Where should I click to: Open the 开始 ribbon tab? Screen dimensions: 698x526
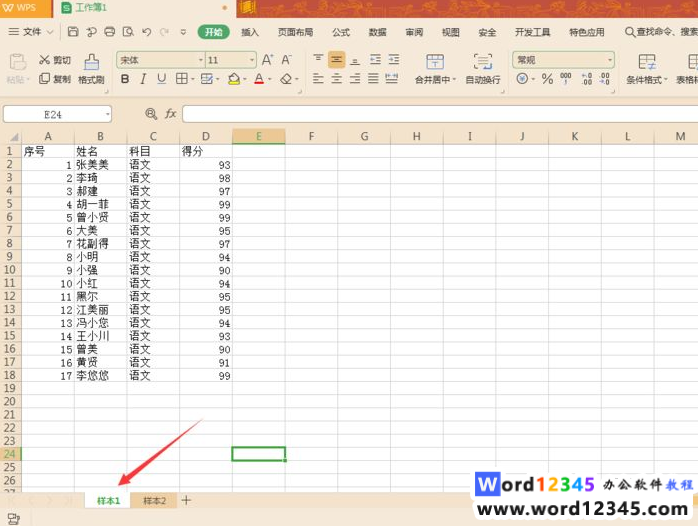point(214,32)
